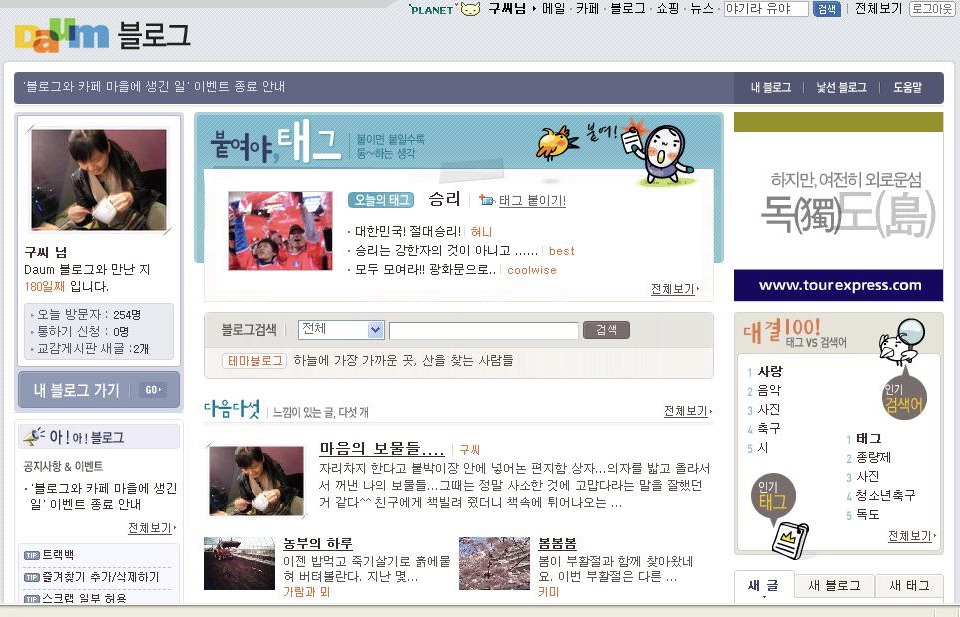Click author name coolwise
Viewport: 960px width, 617px height.
(531, 270)
